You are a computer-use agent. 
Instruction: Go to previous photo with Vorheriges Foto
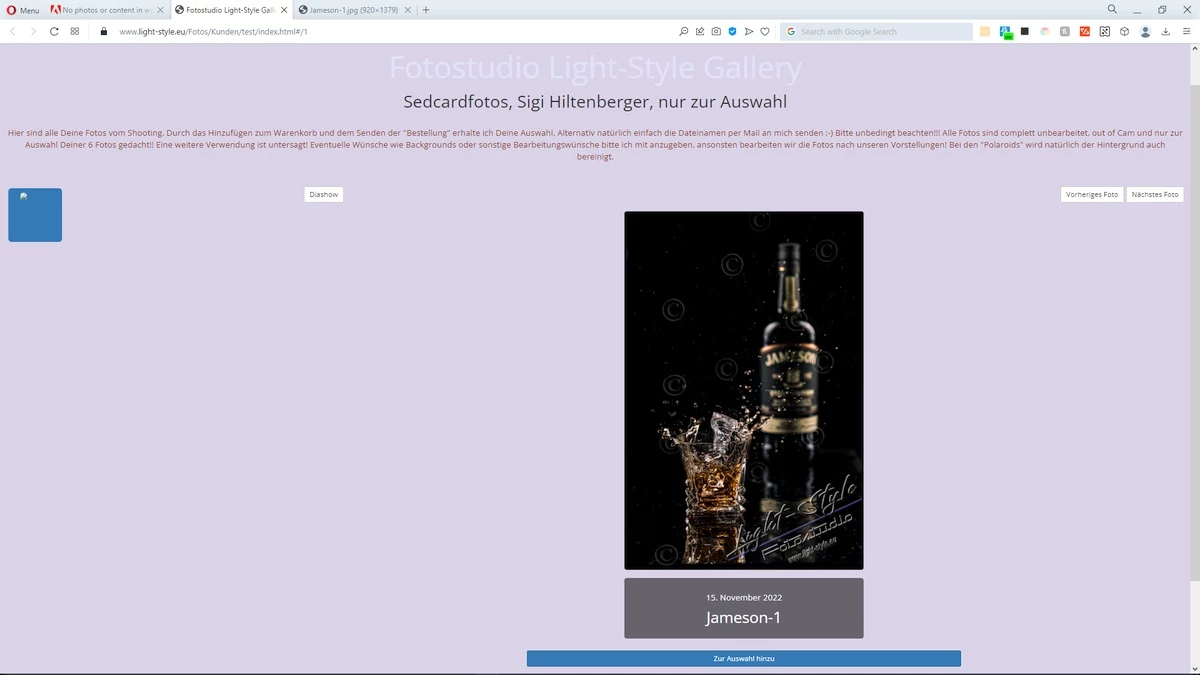(x=1092, y=194)
